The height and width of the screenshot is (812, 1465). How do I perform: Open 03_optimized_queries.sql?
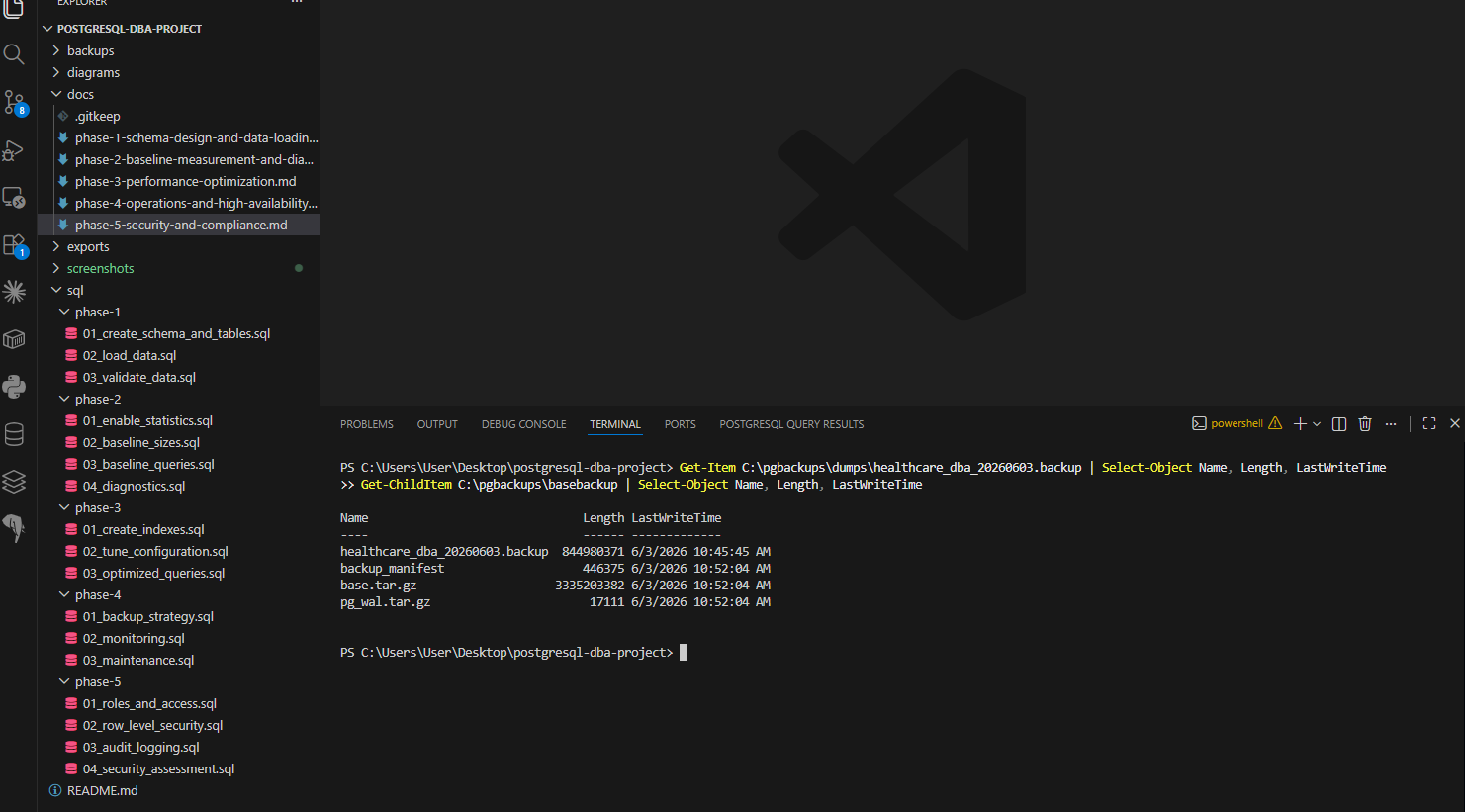178,573
